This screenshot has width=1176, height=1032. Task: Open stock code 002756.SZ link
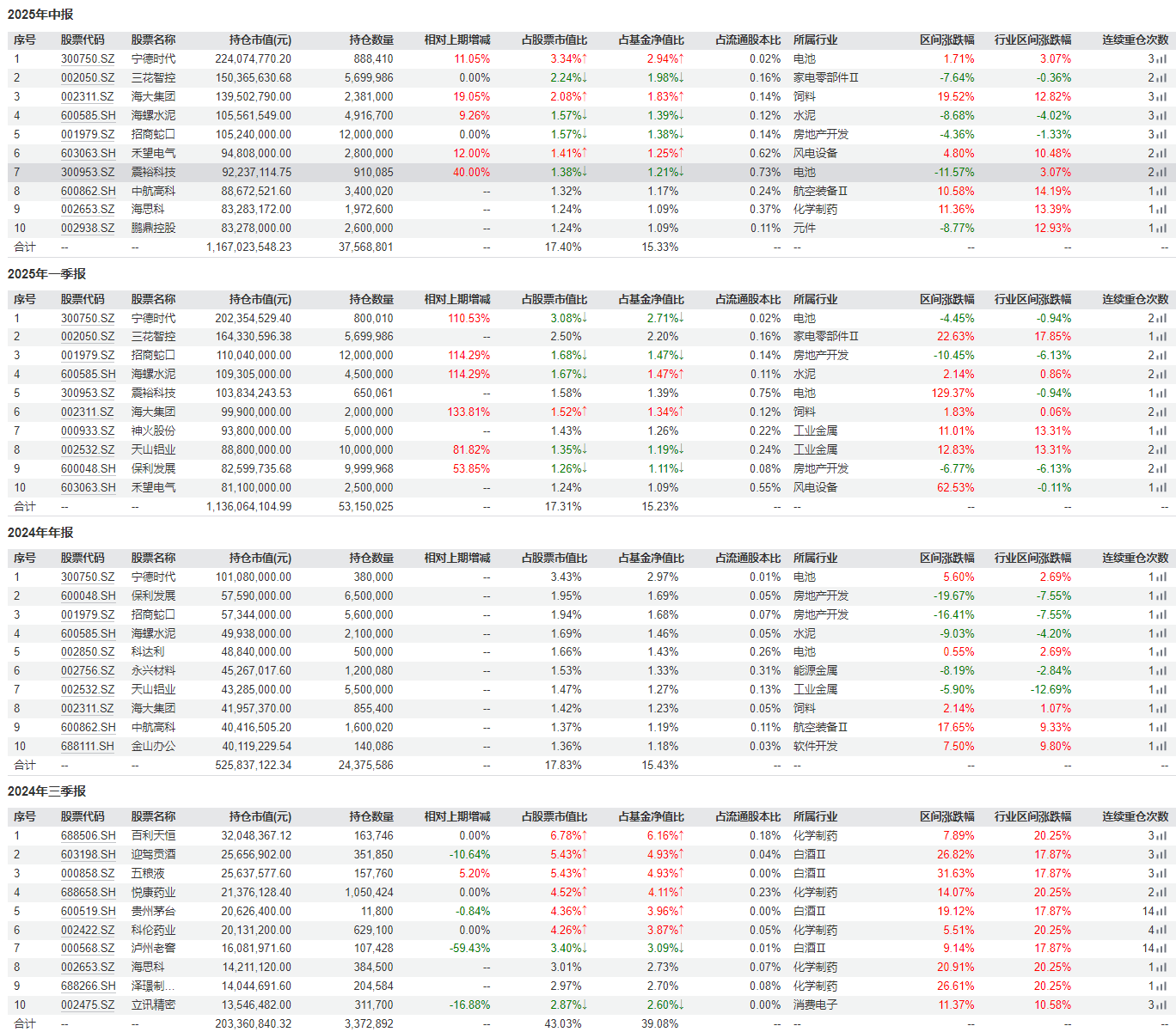tap(88, 671)
